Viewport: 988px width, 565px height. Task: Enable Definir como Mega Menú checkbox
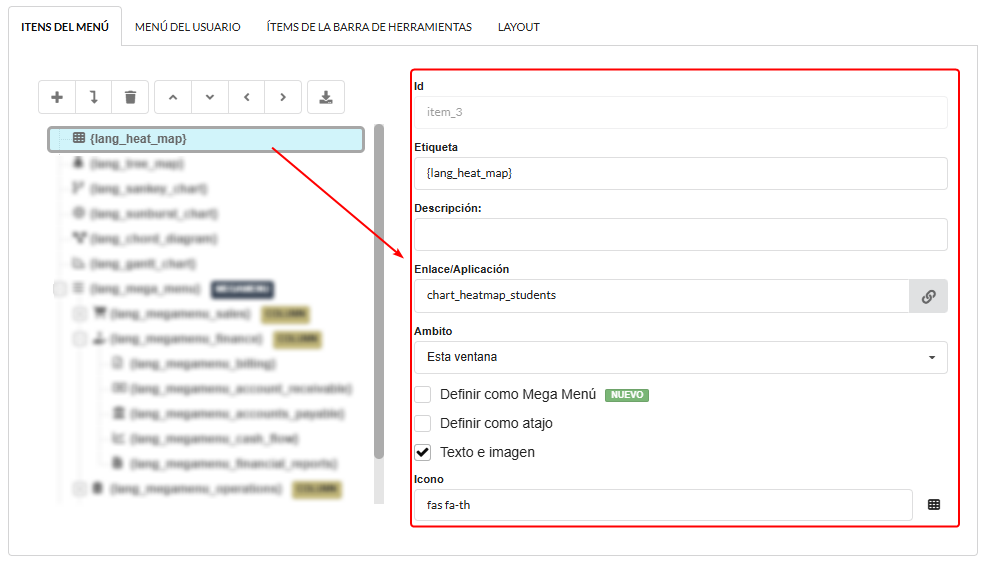pos(423,394)
